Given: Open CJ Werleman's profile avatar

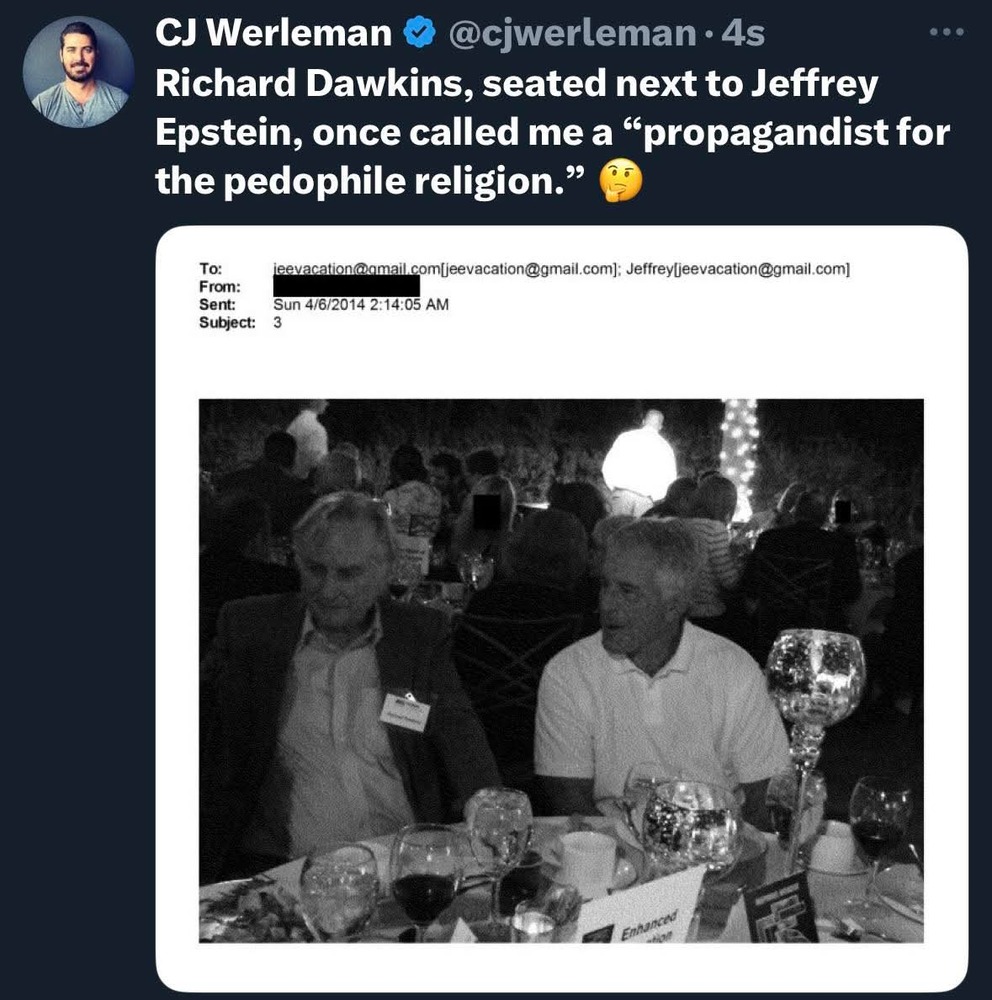Looking at the screenshot, I should click(77, 73).
